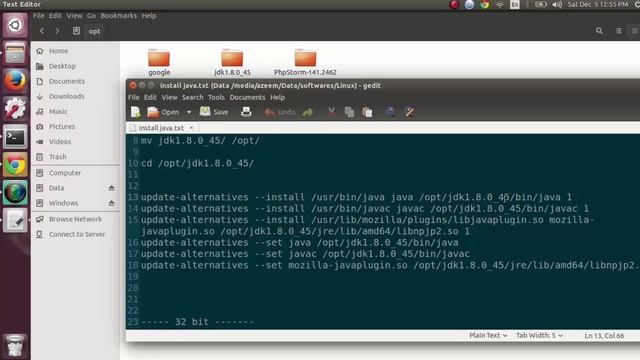Screen dimensions: 640x360
Task: Open Files manager from the launcher
Action: coord(15,53)
